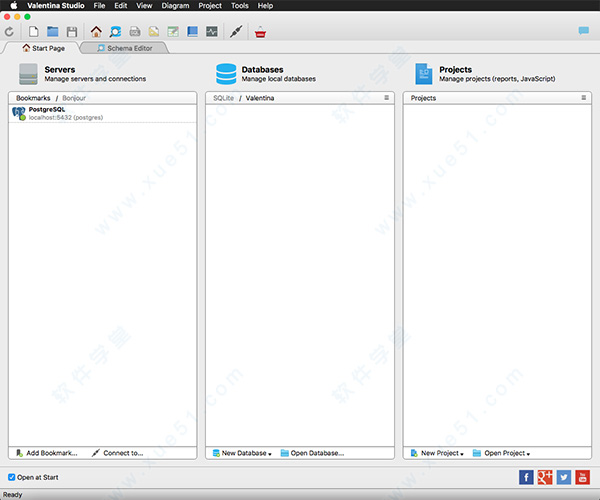Click Add Bookmark... button
Image resolution: width=600 pixels, height=500 pixels.
47,453
